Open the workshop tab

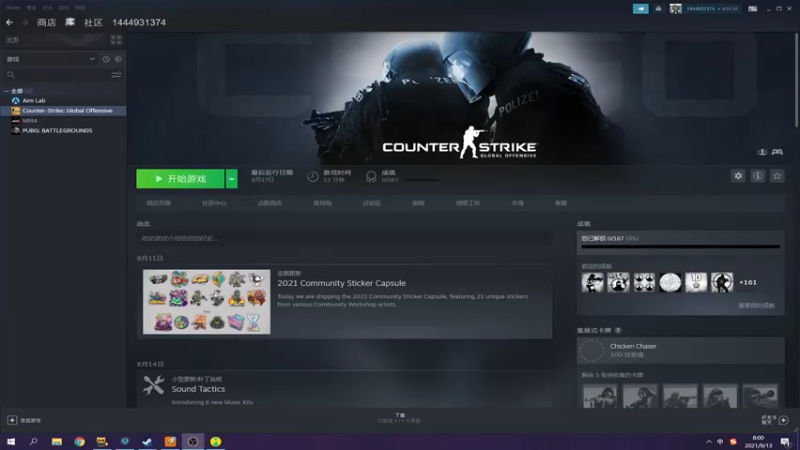[468, 203]
